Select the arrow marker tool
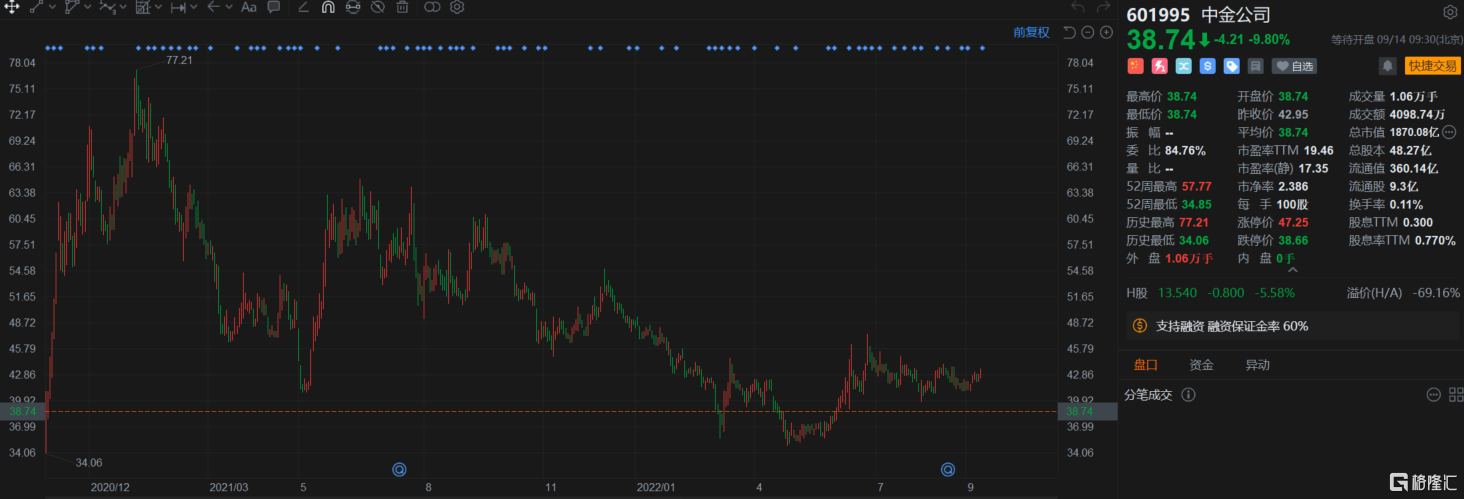 tap(213, 7)
